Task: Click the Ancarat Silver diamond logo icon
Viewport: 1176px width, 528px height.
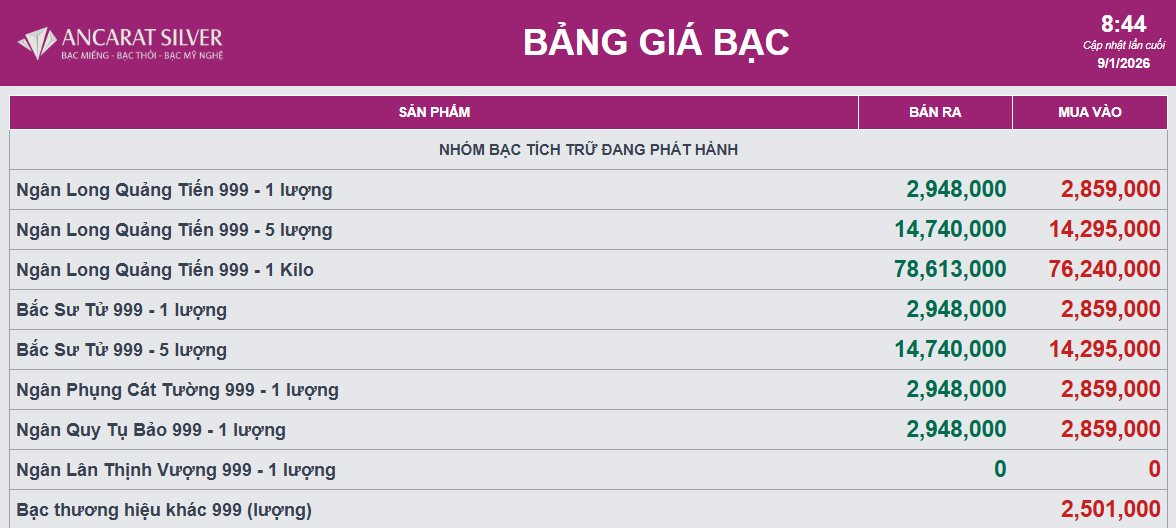Action: [x=37, y=43]
